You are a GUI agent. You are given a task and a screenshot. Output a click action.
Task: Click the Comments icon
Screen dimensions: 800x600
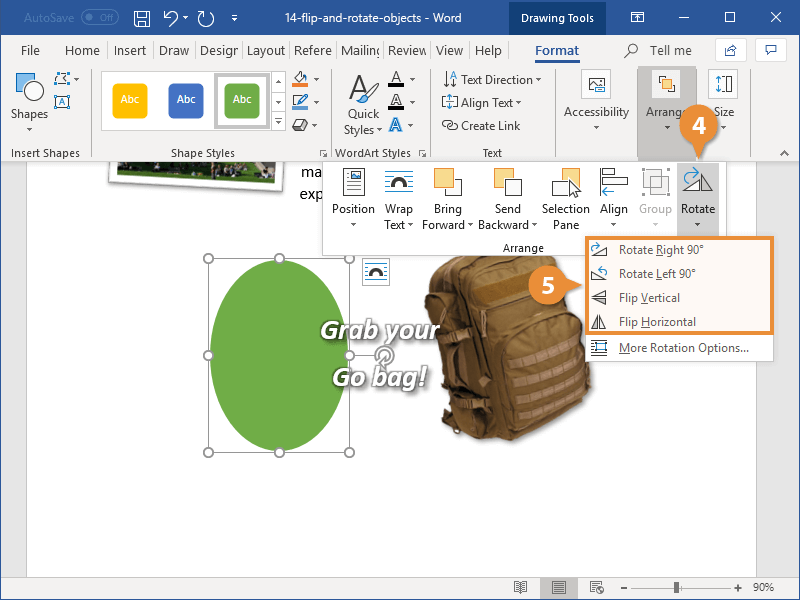pyautogui.click(x=770, y=50)
